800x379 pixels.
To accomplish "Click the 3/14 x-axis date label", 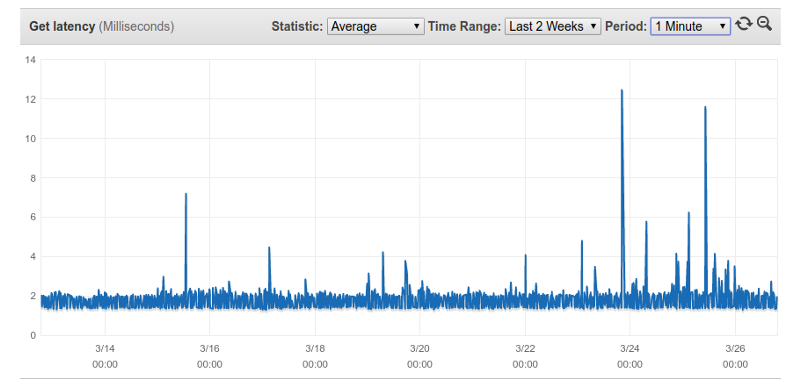I will [105, 349].
